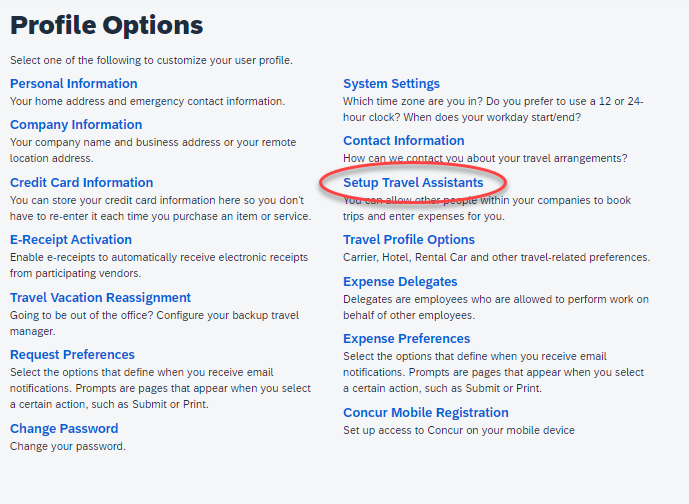This screenshot has height=504, width=689.
Task: Click the circled Setup Travel Assistants link
Action: tap(413, 183)
